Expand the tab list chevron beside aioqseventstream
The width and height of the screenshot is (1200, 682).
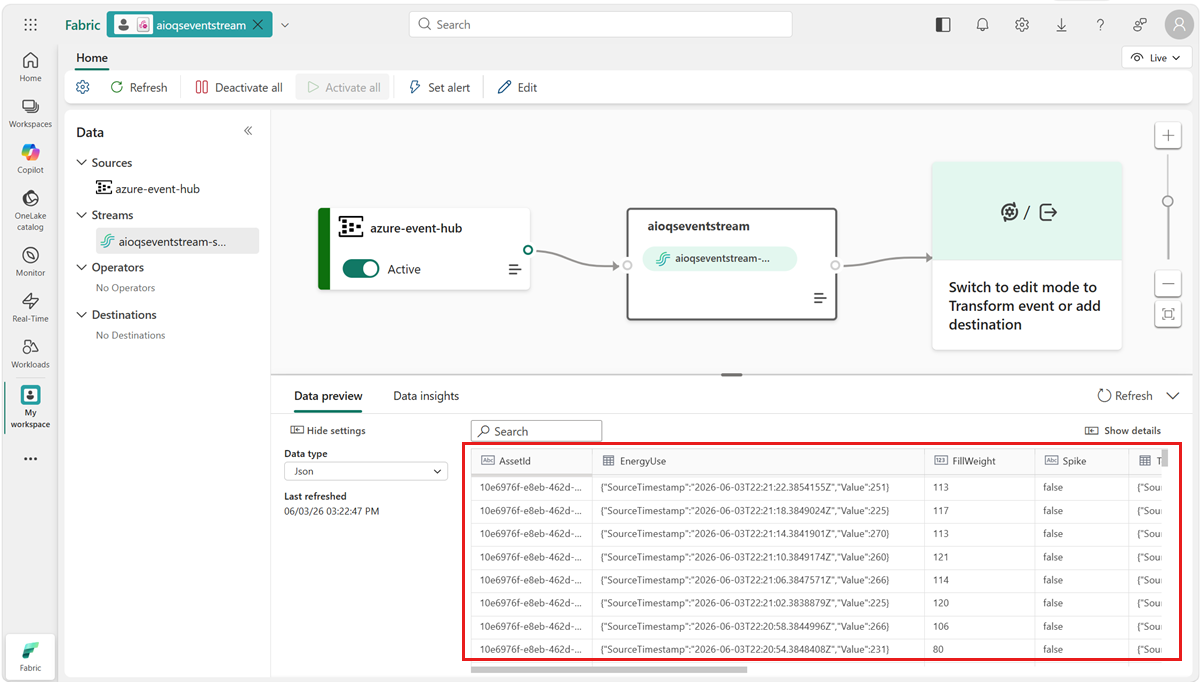tap(285, 25)
